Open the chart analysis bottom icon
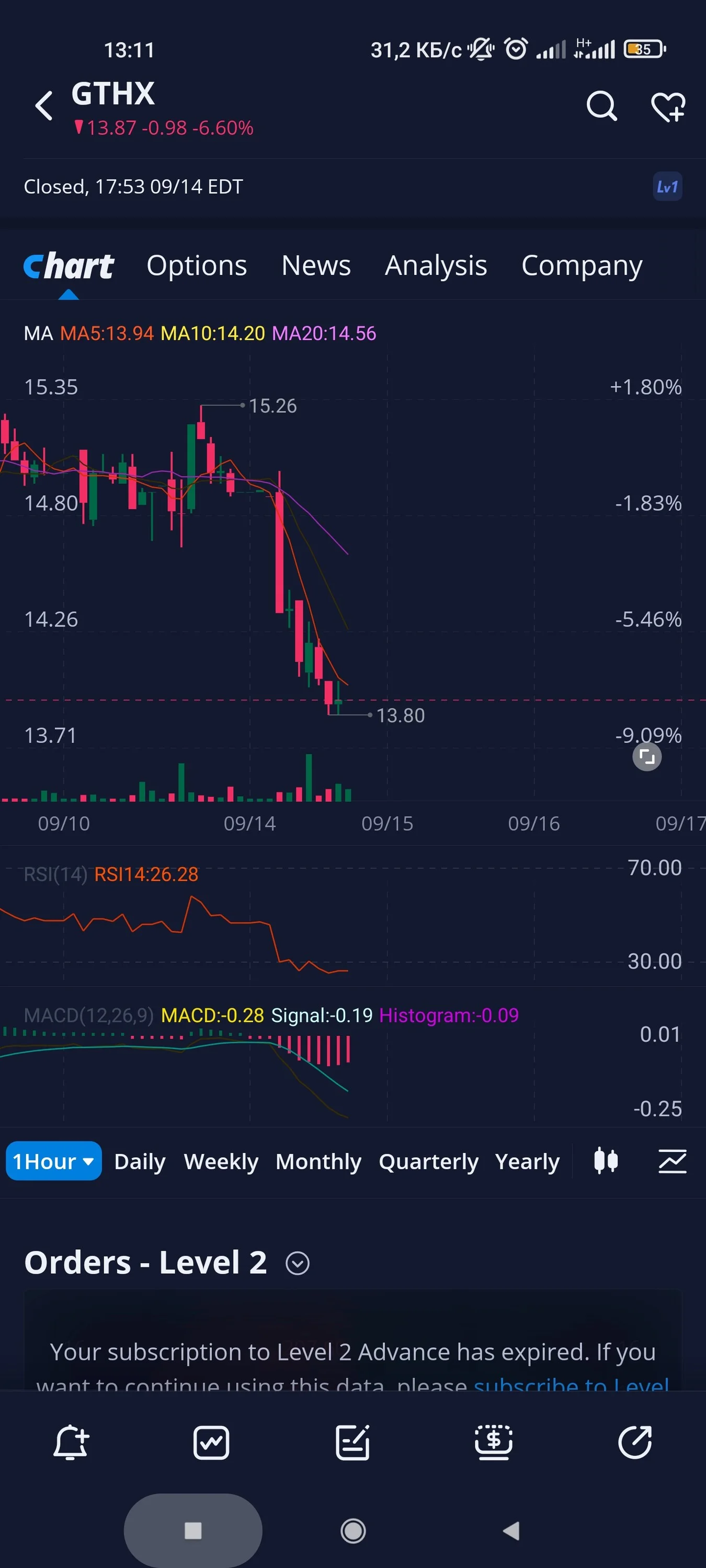Viewport: 706px width, 1568px height. click(x=211, y=1443)
